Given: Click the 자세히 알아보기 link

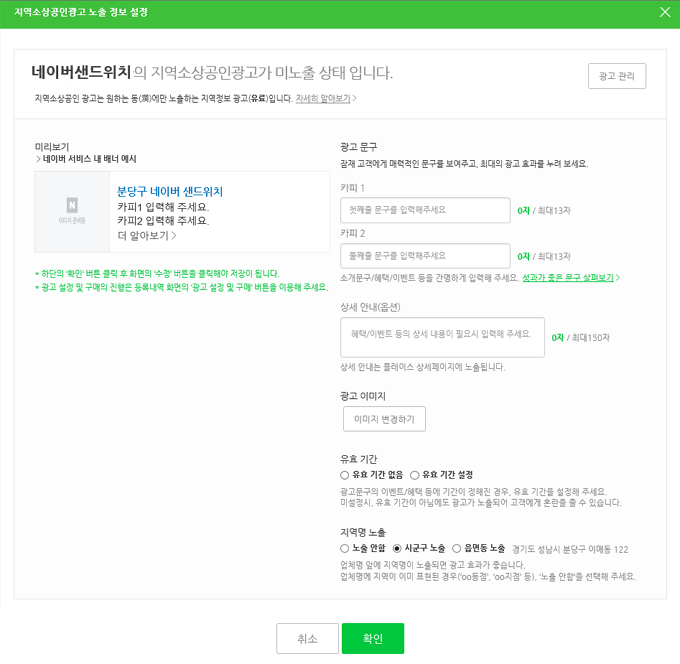Looking at the screenshot, I should pyautogui.click(x=323, y=98).
